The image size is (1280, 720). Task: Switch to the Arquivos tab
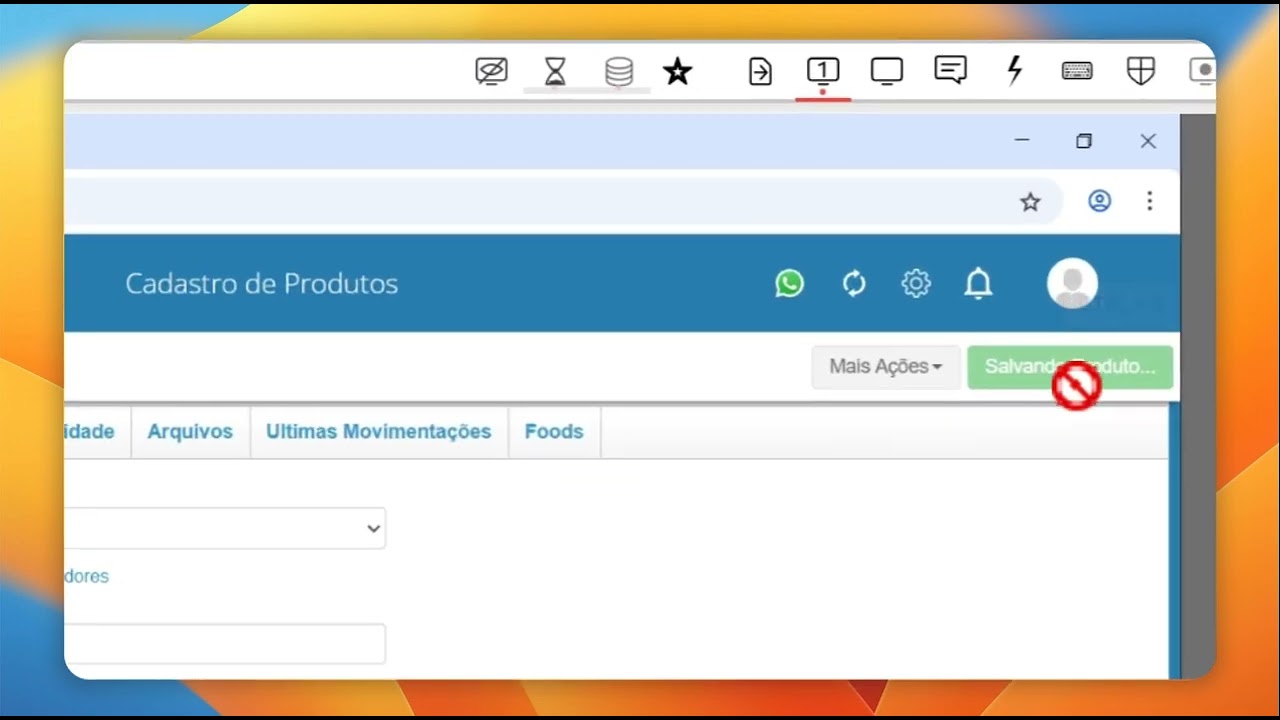click(x=190, y=432)
